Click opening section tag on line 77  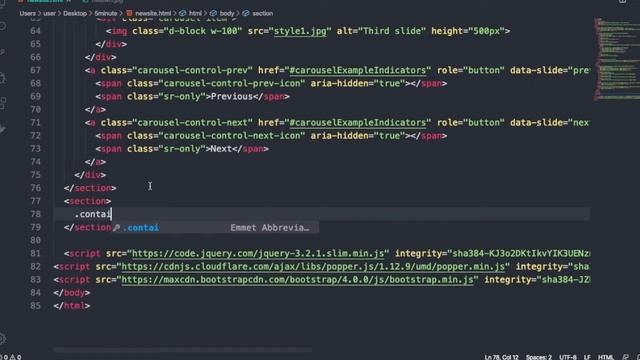[x=87, y=201]
